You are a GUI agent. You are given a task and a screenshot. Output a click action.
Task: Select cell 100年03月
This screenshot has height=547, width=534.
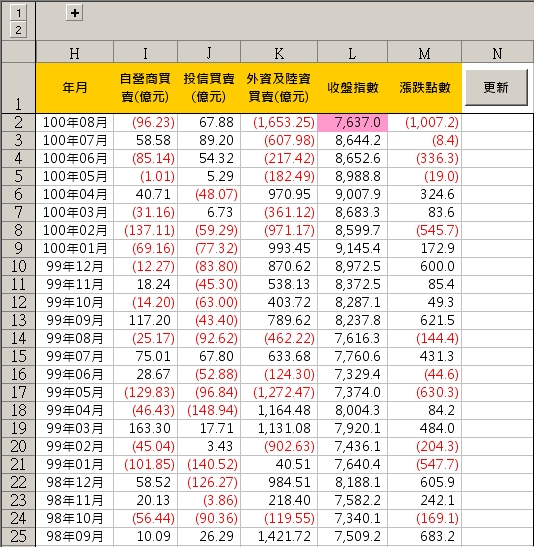click(x=74, y=212)
